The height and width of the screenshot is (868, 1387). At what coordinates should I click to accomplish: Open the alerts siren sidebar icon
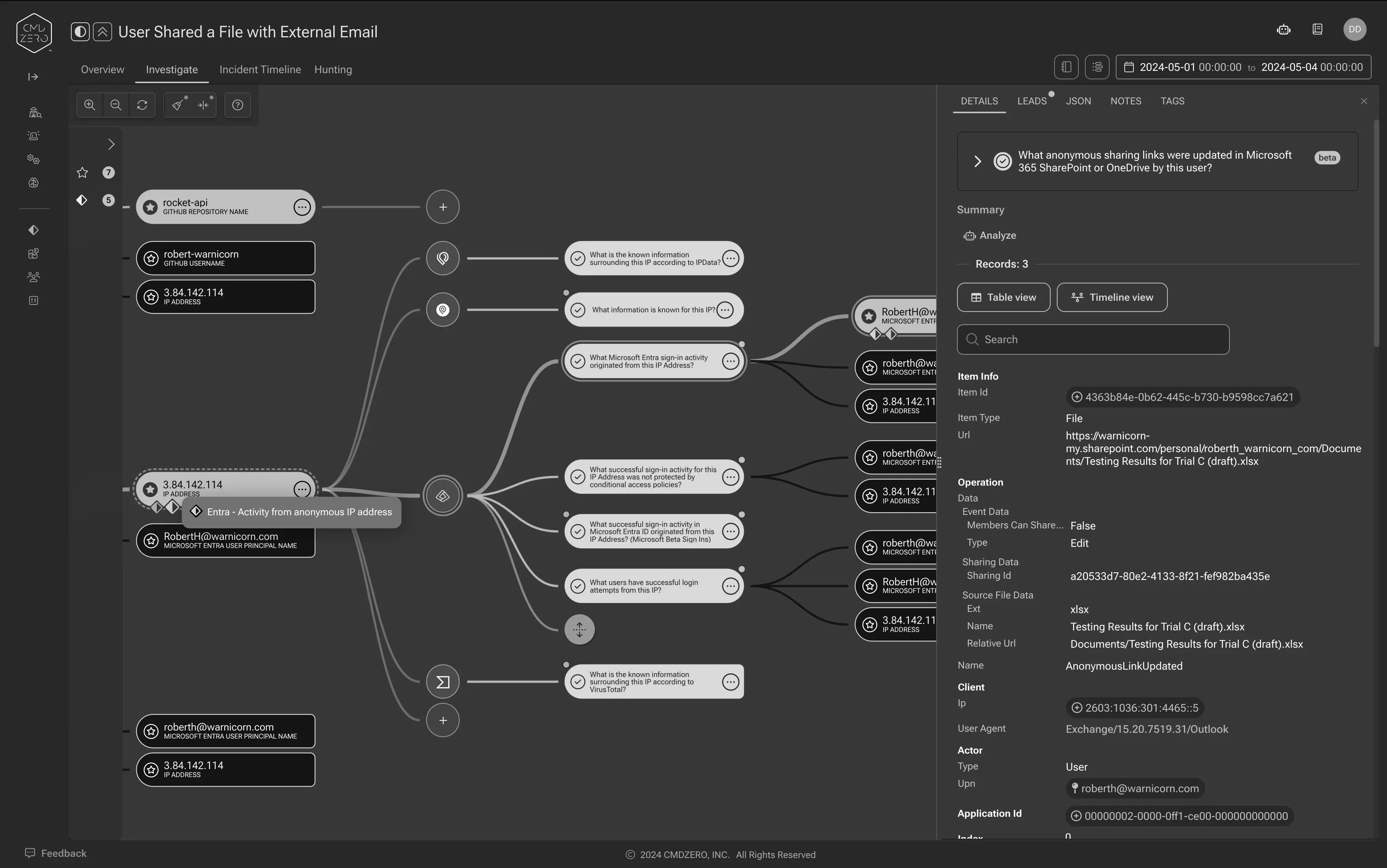click(x=34, y=136)
